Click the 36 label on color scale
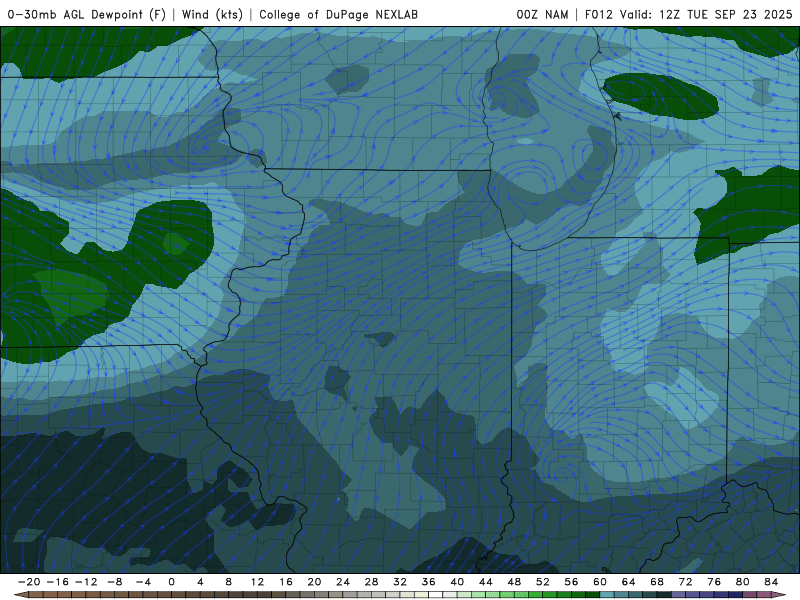This screenshot has height=600, width=800. (429, 582)
